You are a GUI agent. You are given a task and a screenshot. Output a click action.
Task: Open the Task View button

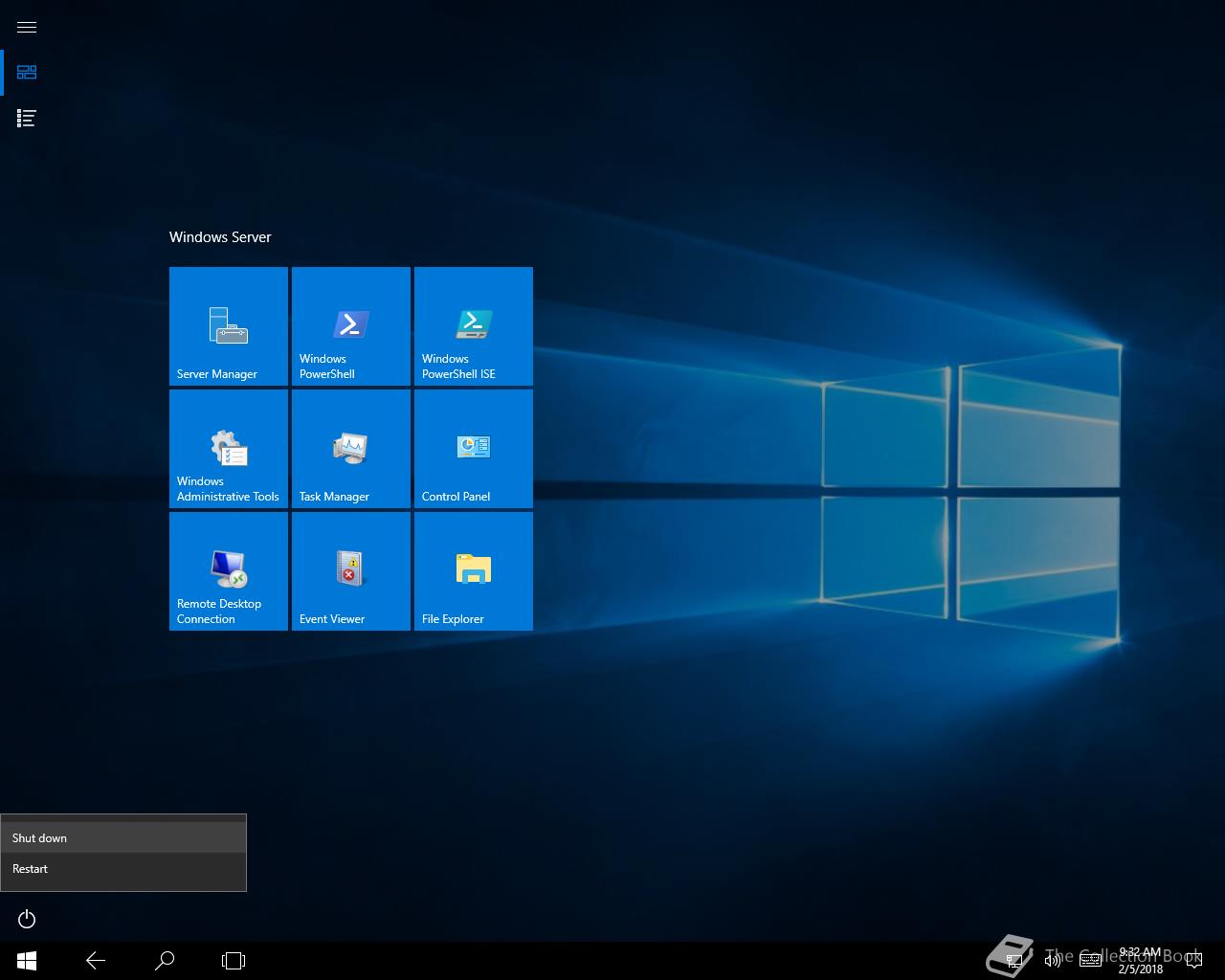234,961
